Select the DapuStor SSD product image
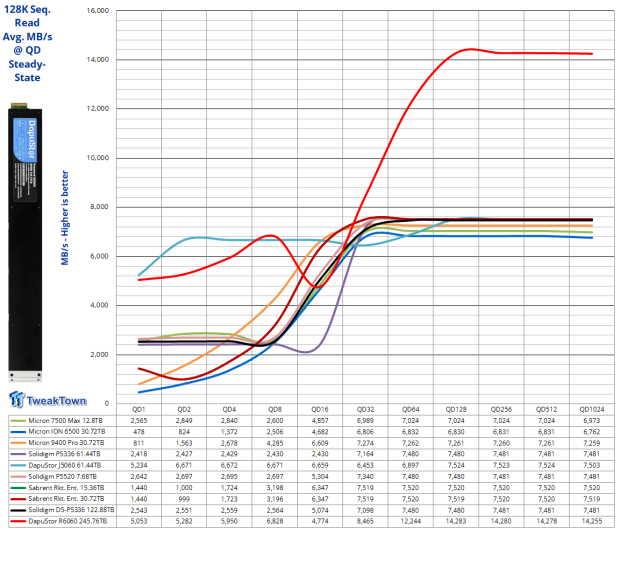Image resolution: width=620 pixels, height=568 pixels. [x=25, y=242]
